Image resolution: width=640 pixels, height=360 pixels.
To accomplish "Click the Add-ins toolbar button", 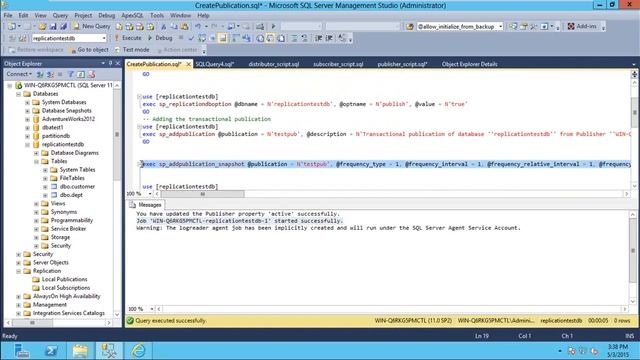I will tap(582, 26).
